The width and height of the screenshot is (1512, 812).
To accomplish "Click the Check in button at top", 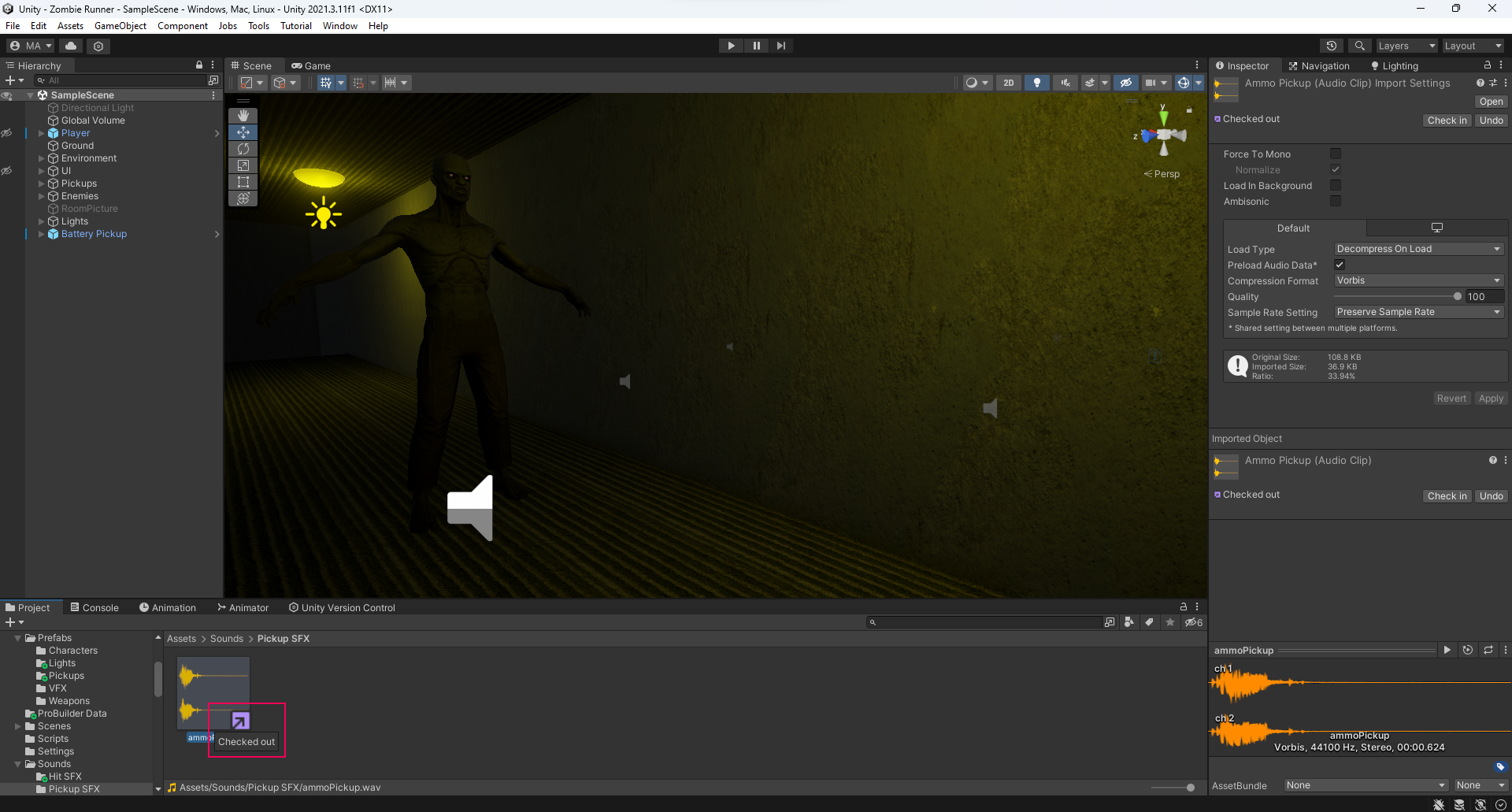I will (1447, 121).
